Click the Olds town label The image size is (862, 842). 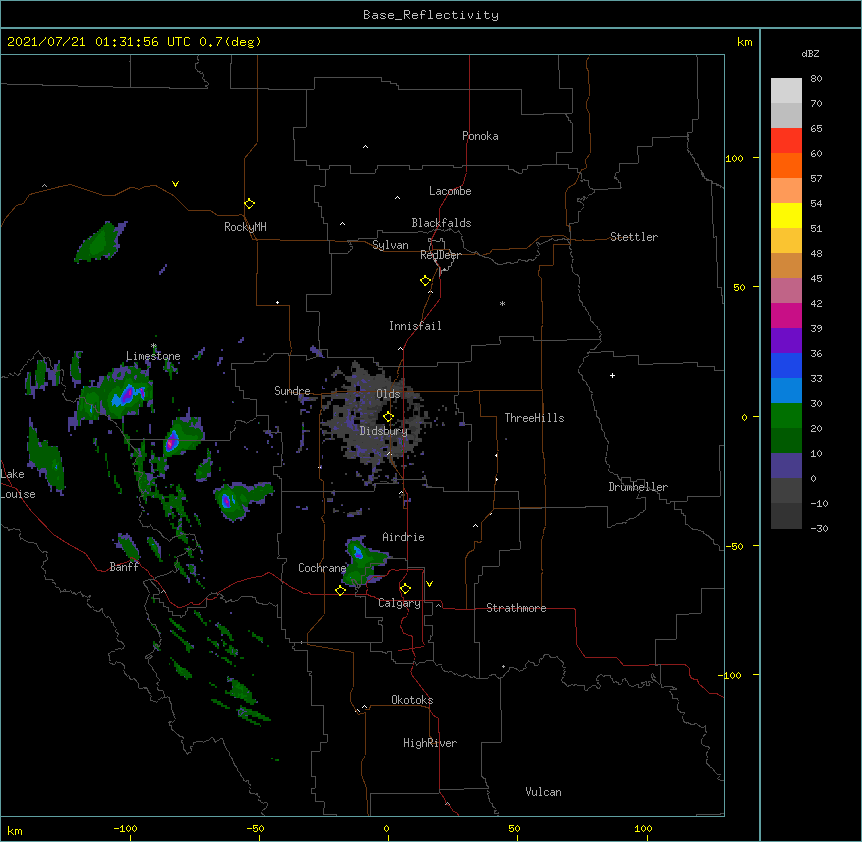click(x=388, y=394)
